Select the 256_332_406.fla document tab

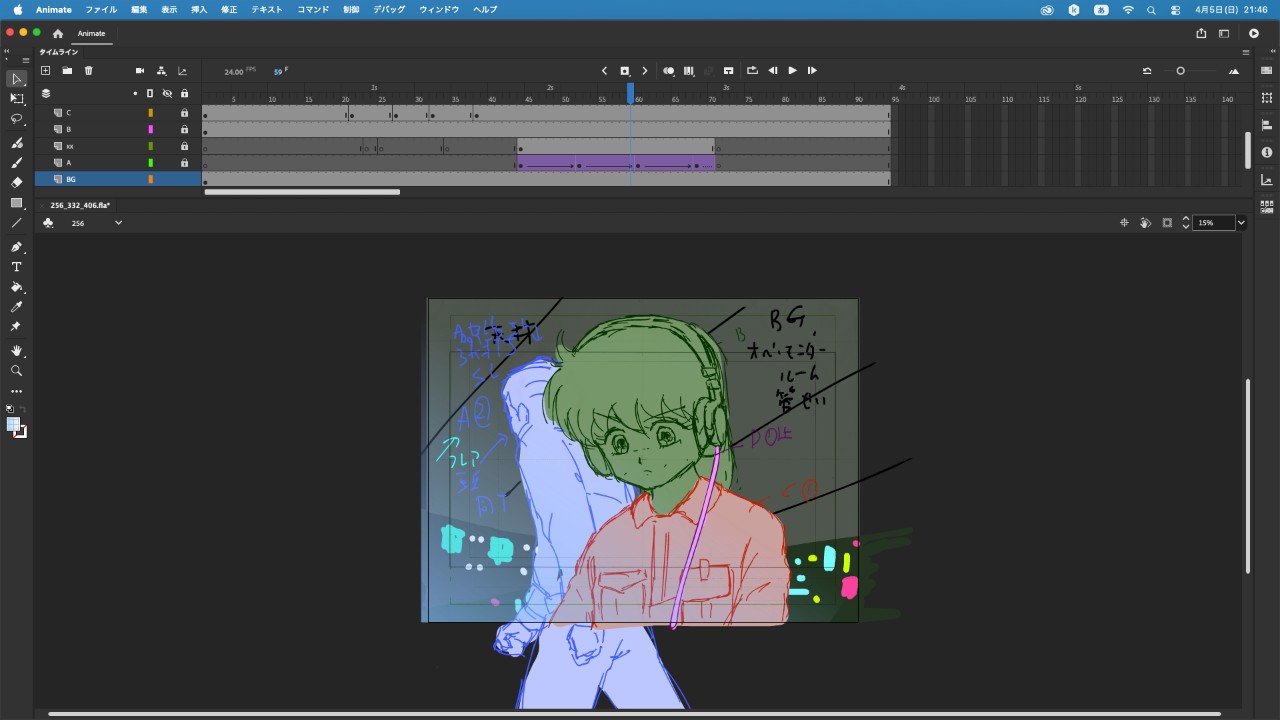pyautogui.click(x=80, y=205)
